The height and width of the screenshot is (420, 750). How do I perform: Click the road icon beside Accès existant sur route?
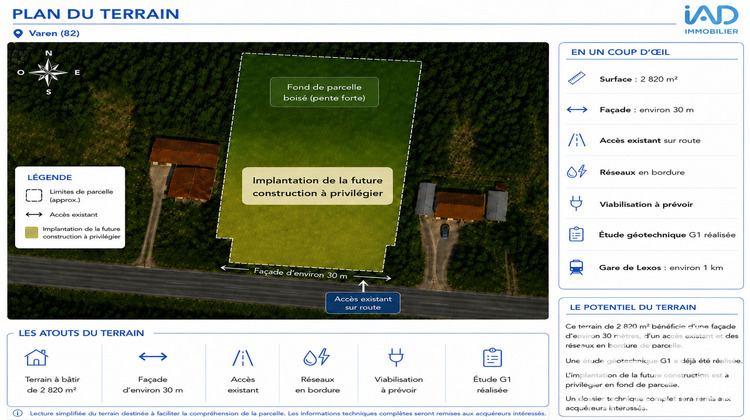tap(577, 140)
